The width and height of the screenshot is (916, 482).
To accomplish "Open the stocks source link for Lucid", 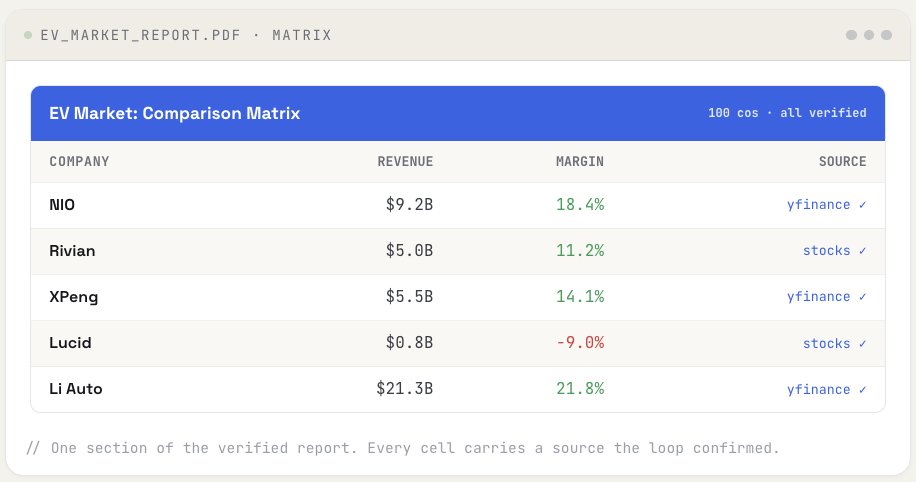I will [826, 344].
